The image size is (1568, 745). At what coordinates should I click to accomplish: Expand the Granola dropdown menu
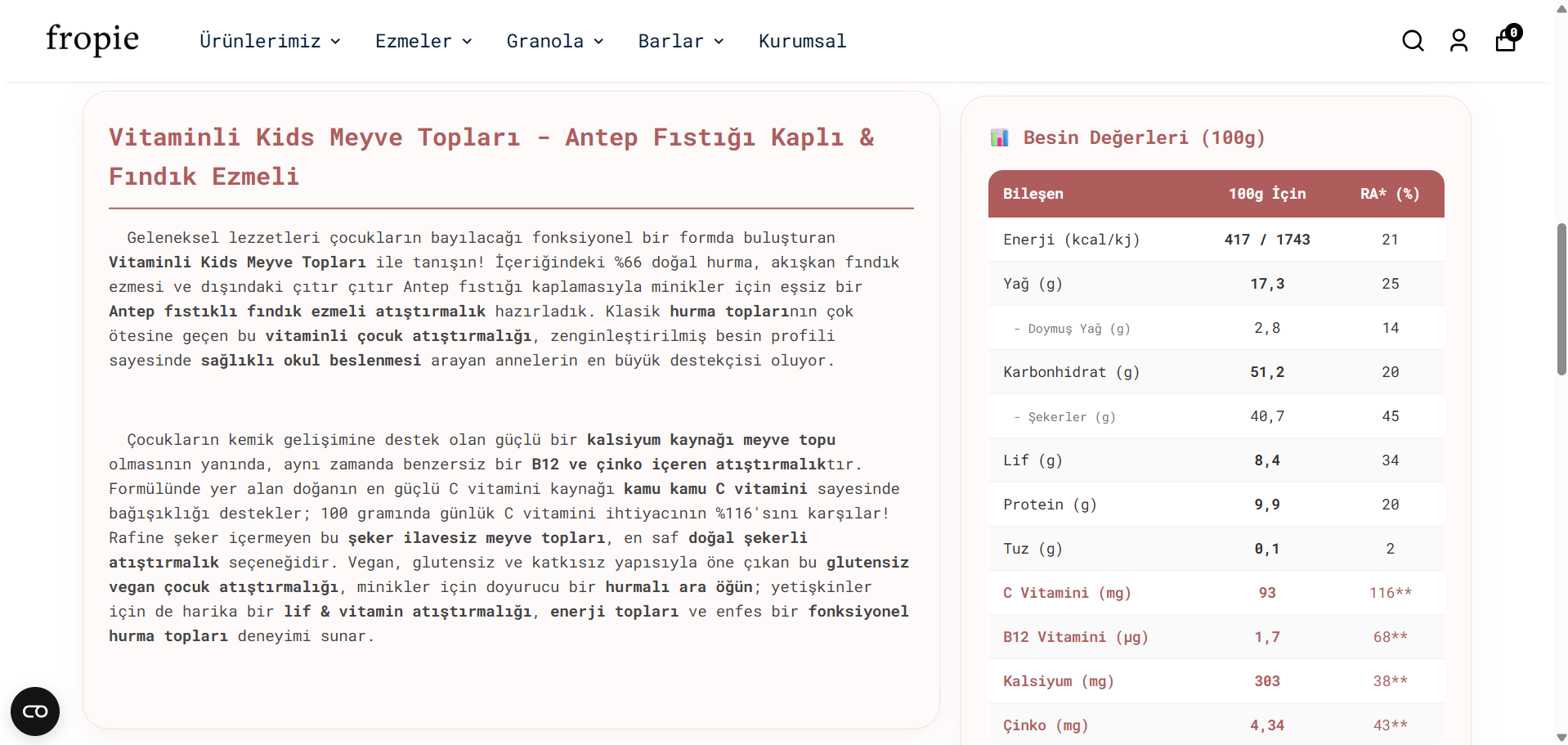pyautogui.click(x=554, y=41)
